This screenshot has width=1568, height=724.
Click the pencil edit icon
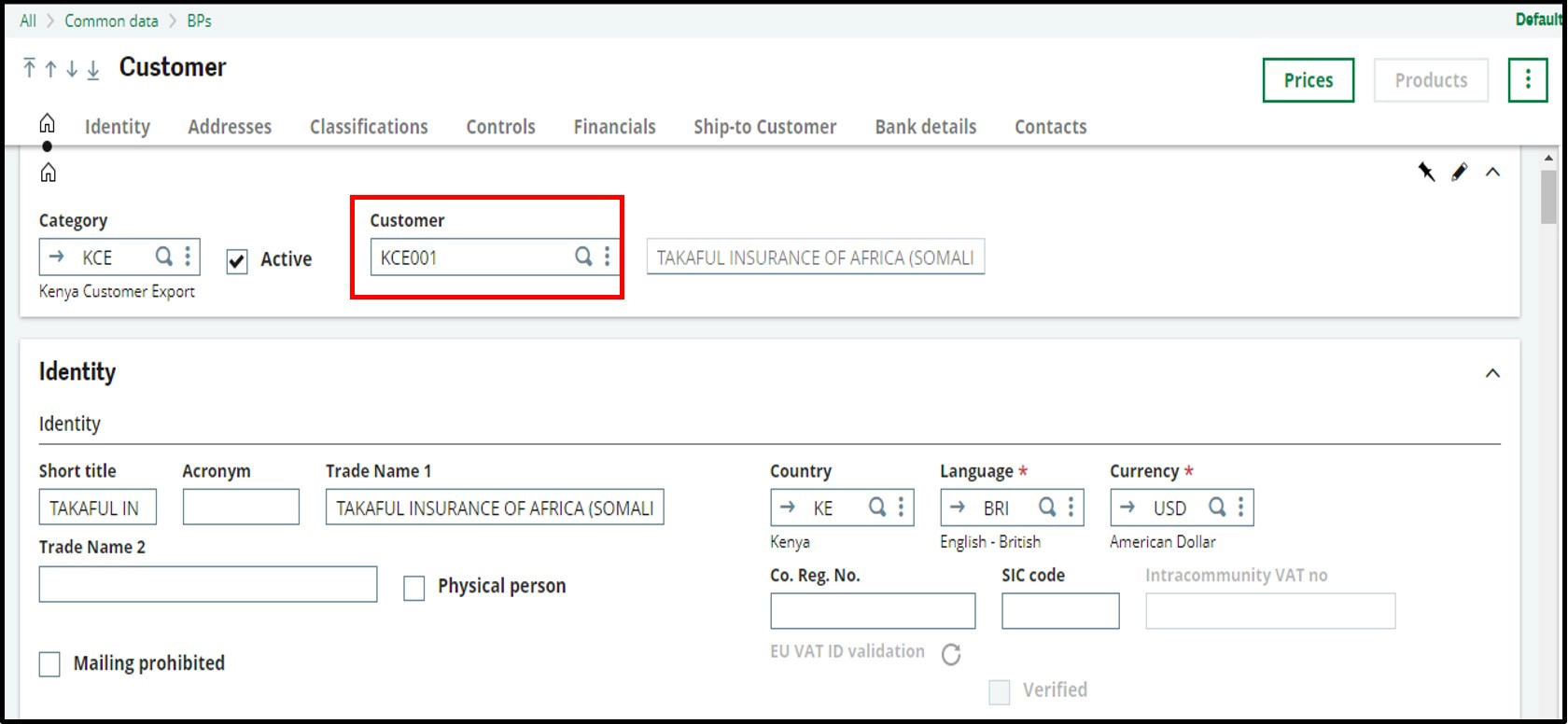coord(1459,172)
